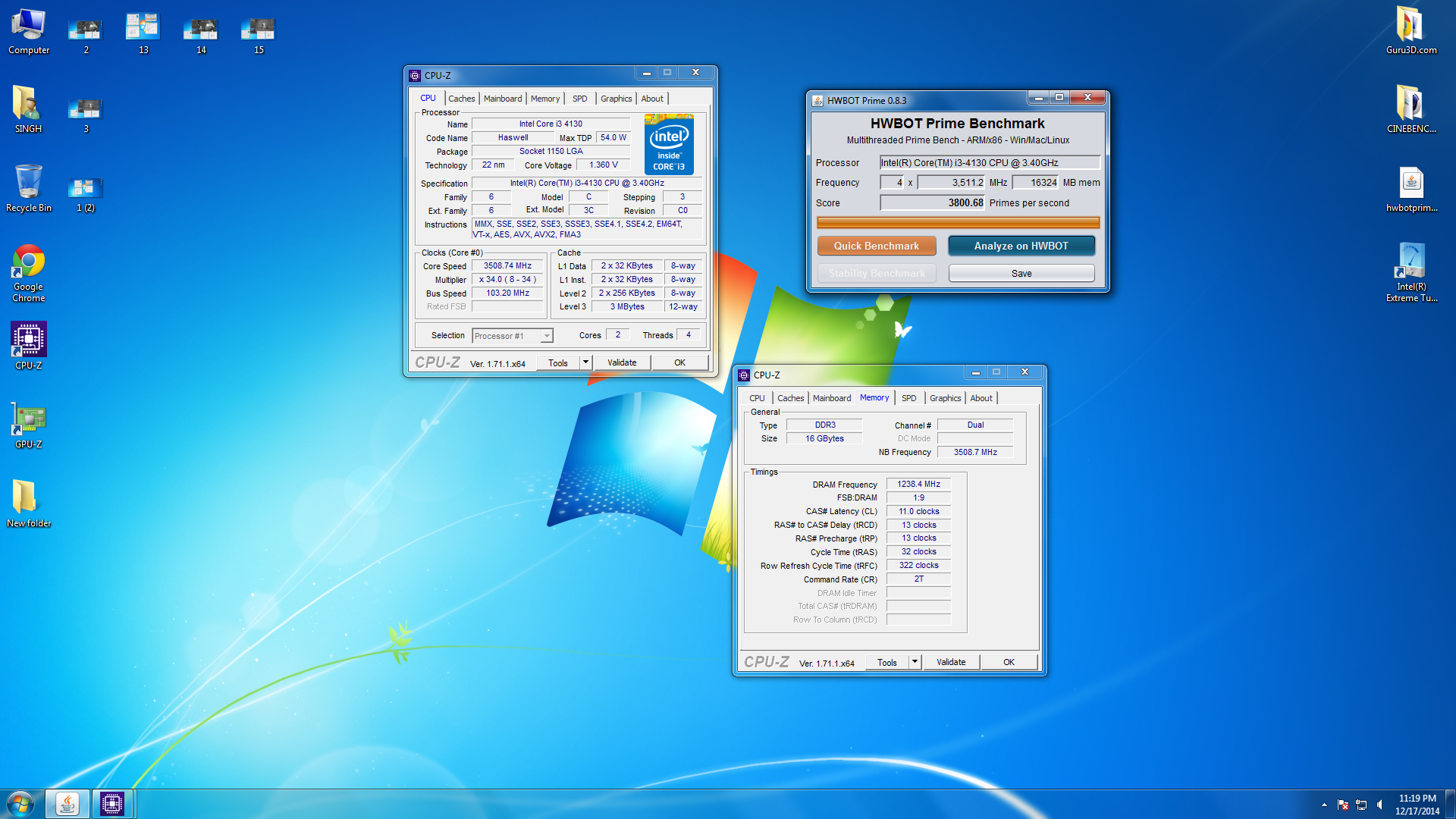Switch to Caches tab in CPU window
This screenshot has height=819, width=1456.
click(461, 99)
